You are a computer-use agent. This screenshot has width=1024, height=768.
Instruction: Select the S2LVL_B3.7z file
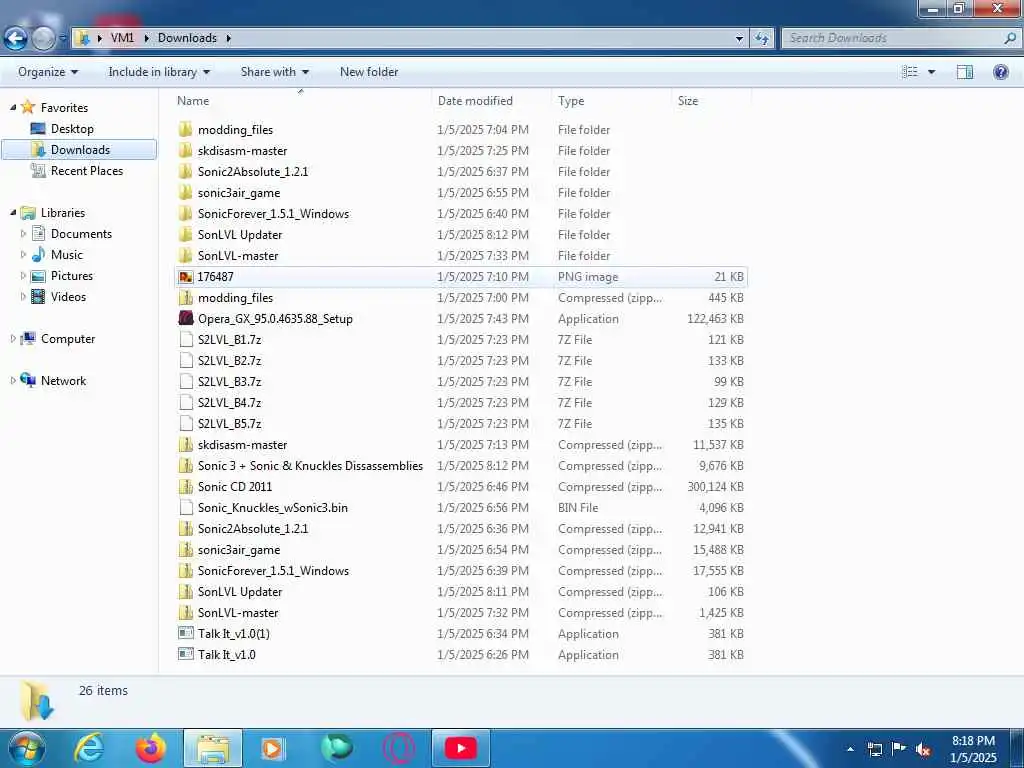[229, 381]
